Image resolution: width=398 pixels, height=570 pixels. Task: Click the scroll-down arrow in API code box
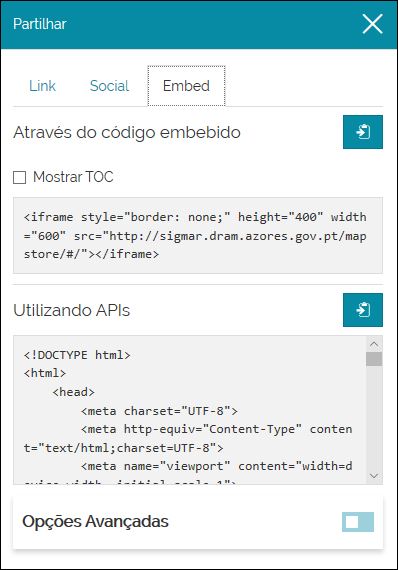click(x=374, y=475)
